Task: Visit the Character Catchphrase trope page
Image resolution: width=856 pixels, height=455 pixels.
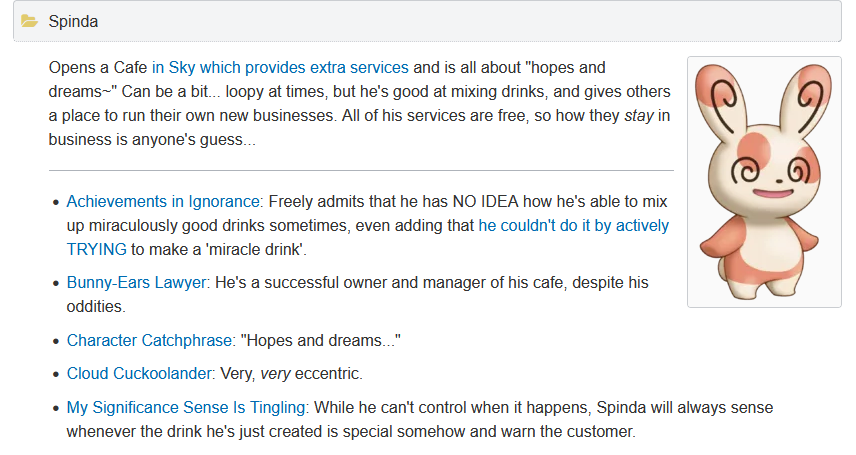Action: [x=149, y=340]
